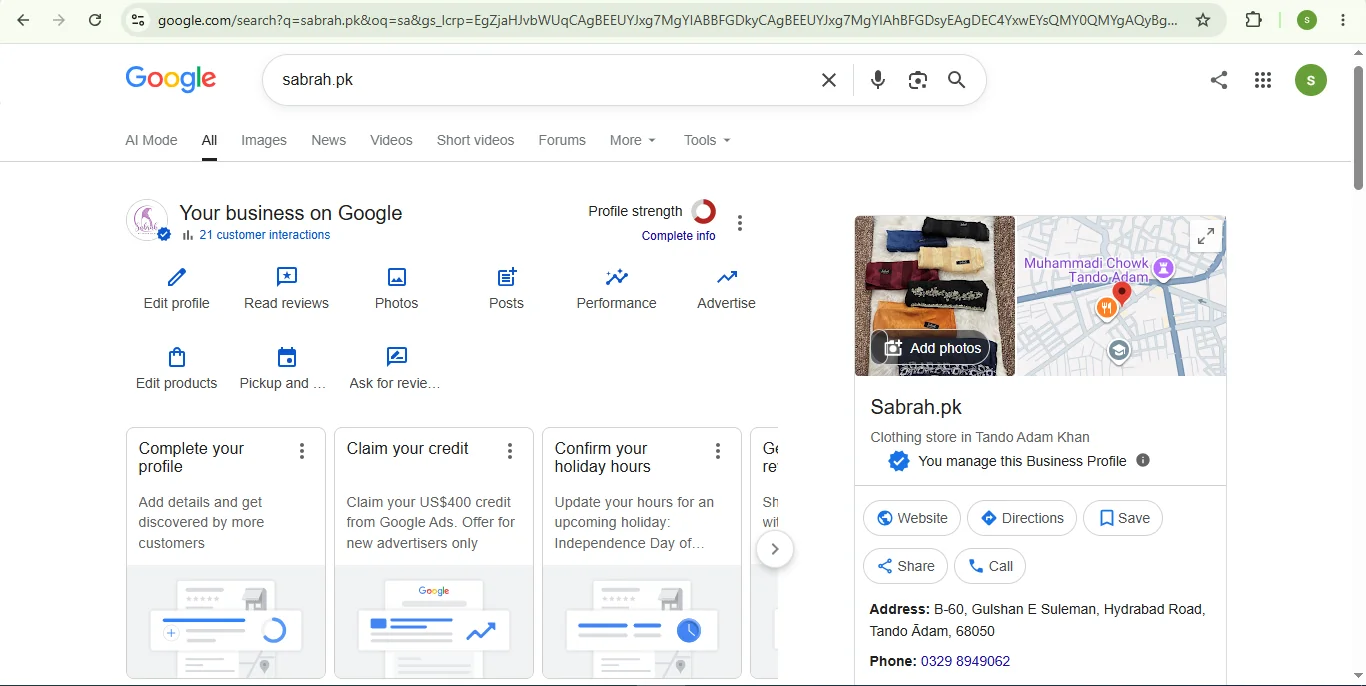Expand the map to full view

(1206, 237)
